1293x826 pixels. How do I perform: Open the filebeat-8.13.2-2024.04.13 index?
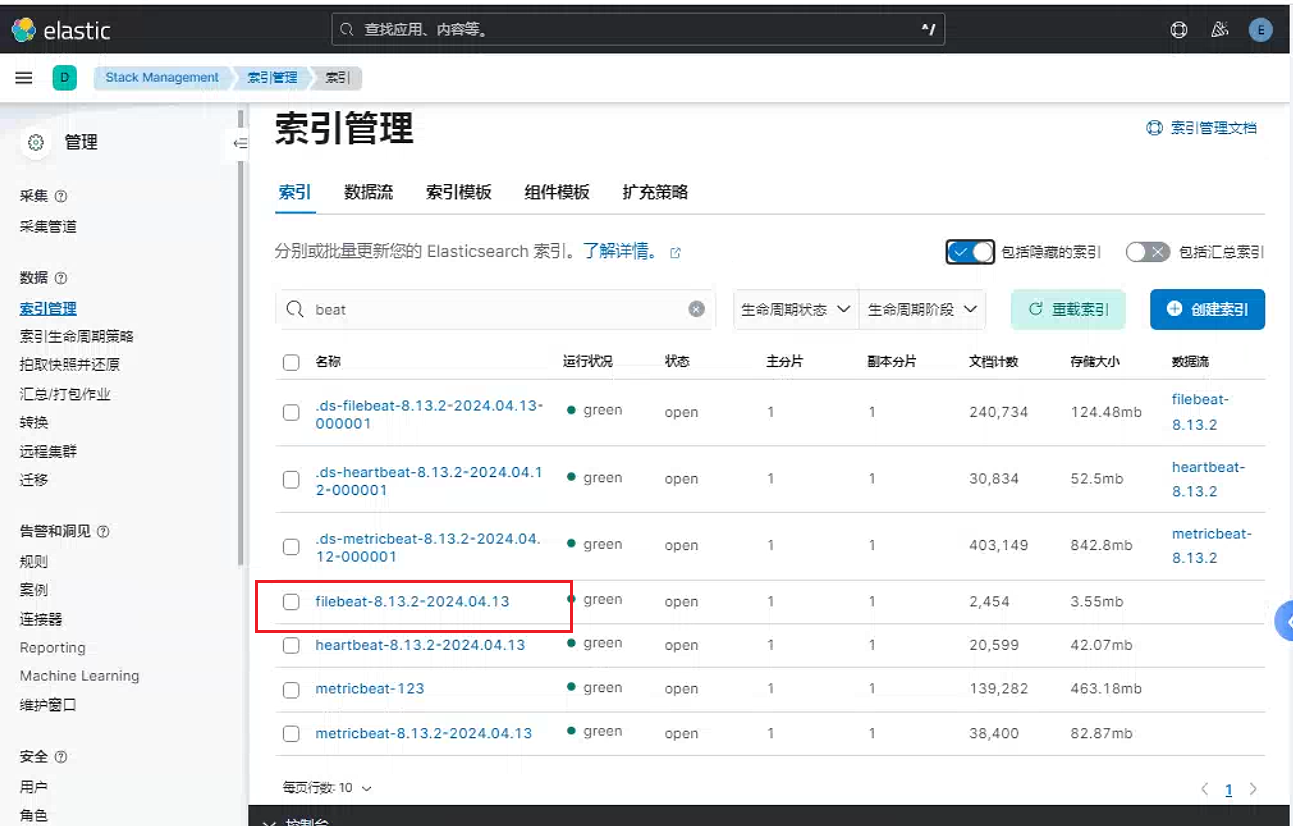[x=412, y=602]
